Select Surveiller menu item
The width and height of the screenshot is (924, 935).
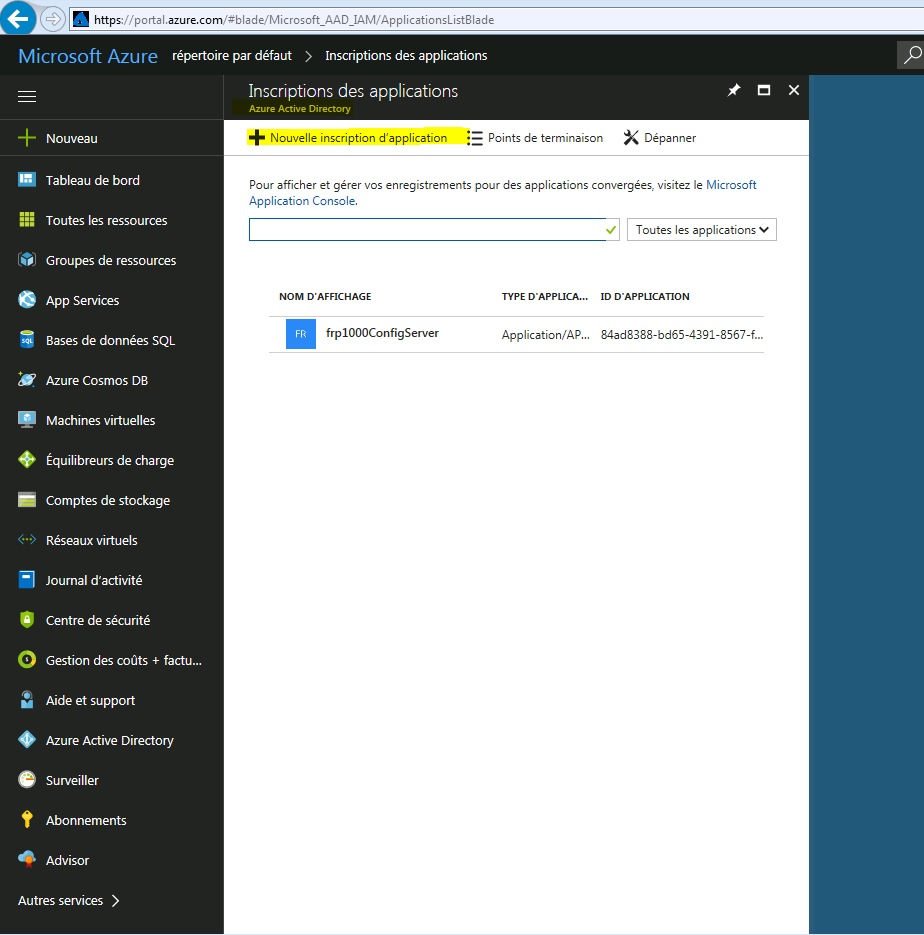[x=72, y=780]
